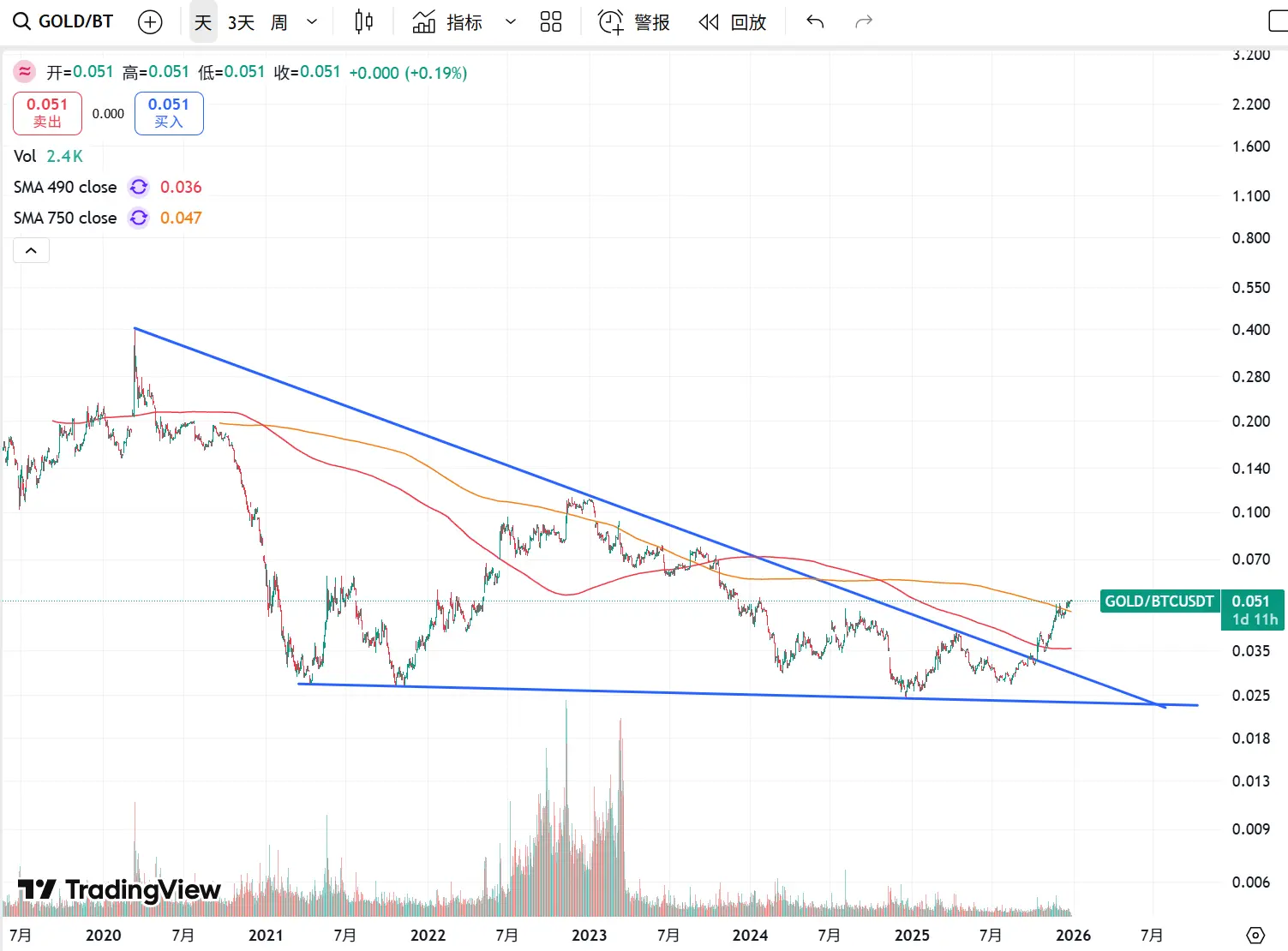Open chart settings gear at bottom right
The image size is (1288, 951).
1255,935
